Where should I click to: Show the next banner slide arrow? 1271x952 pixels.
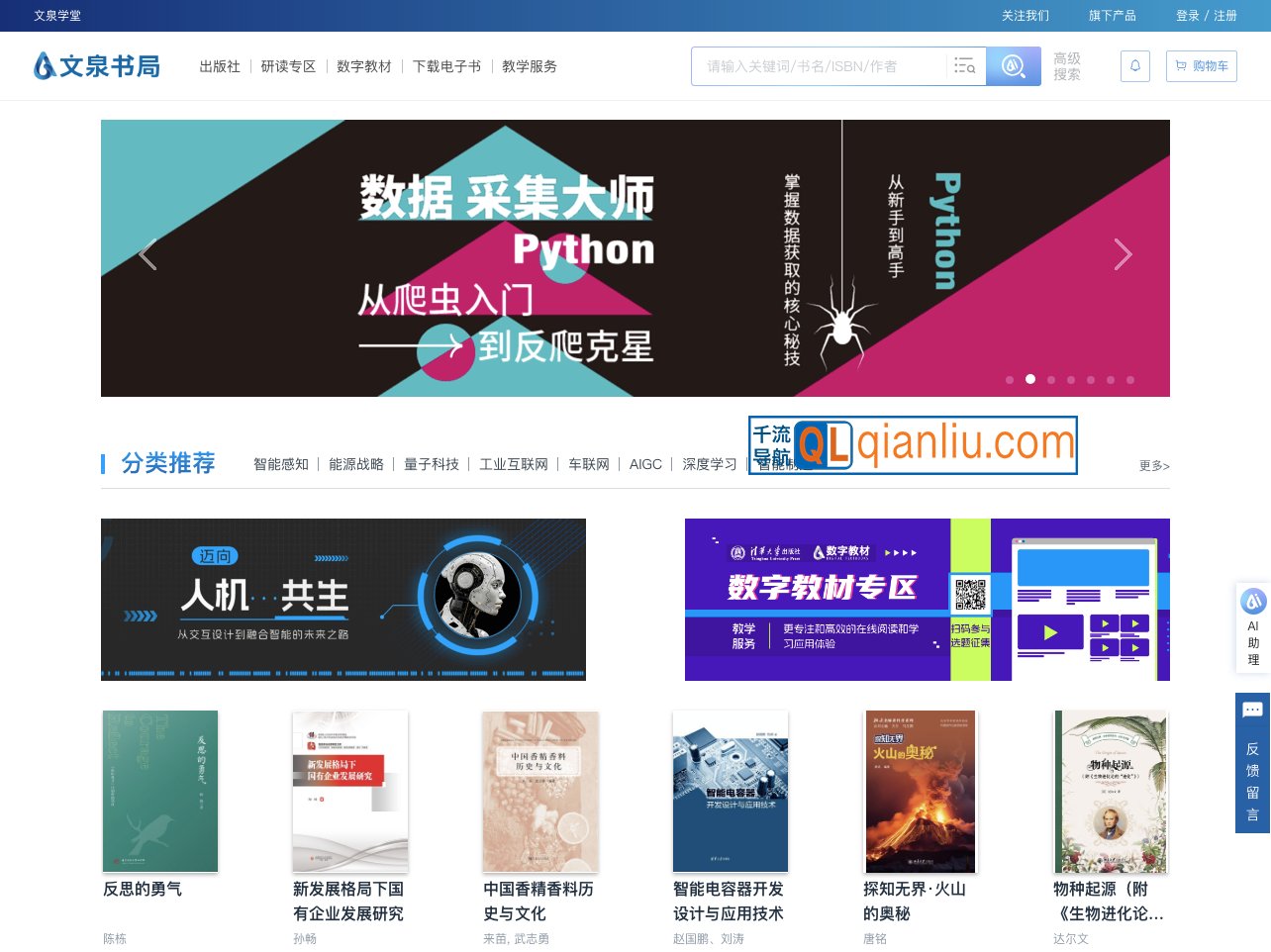[x=1123, y=255]
